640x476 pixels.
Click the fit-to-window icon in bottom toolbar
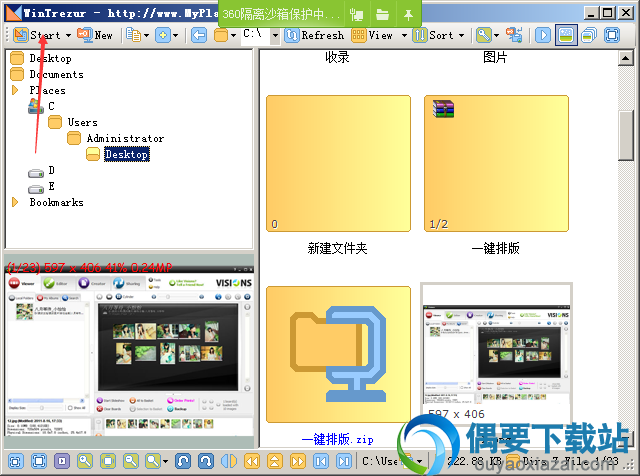[x=16, y=461]
